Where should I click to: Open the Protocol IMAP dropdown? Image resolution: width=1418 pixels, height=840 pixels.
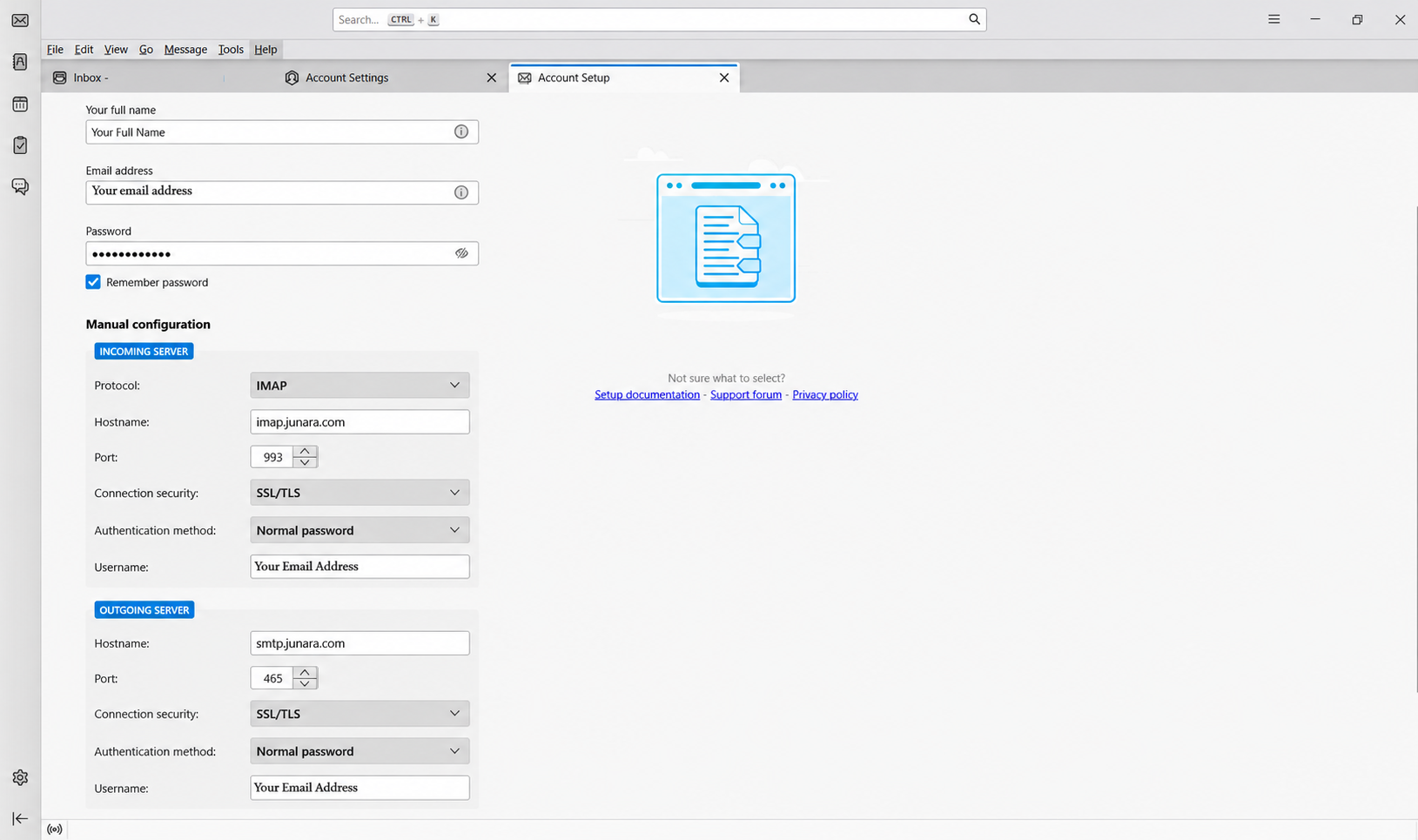pos(360,385)
